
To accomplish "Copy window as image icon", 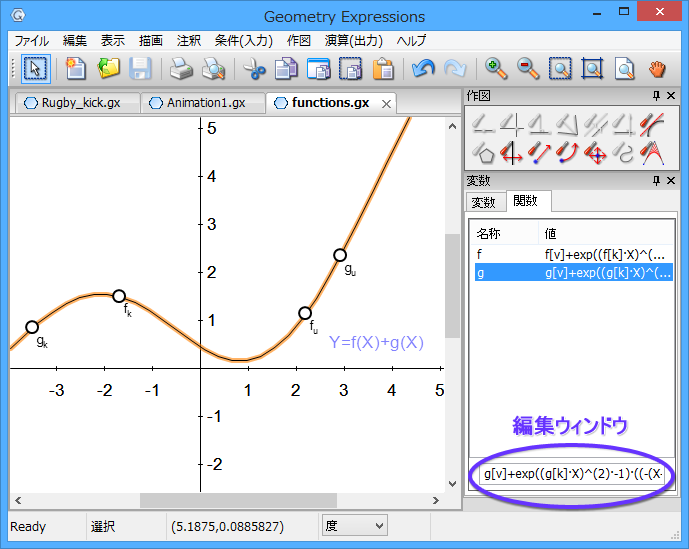I will tap(319, 69).
